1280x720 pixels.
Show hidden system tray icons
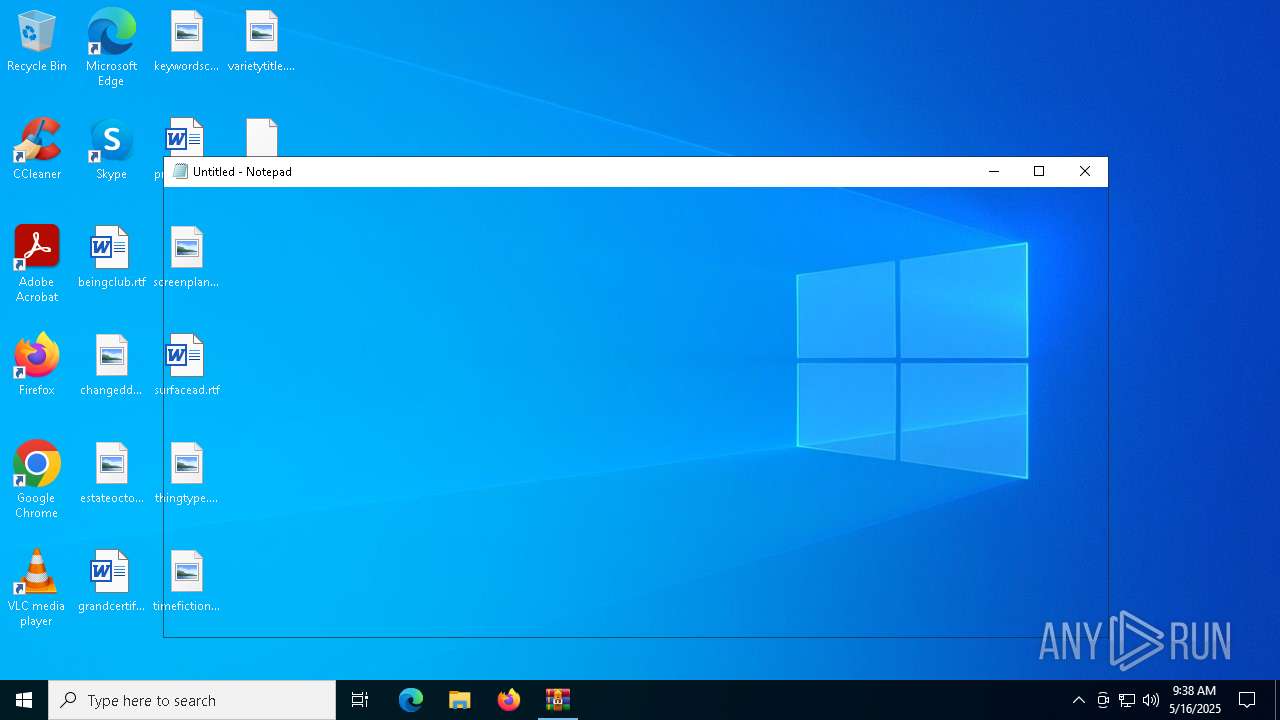coord(1079,700)
